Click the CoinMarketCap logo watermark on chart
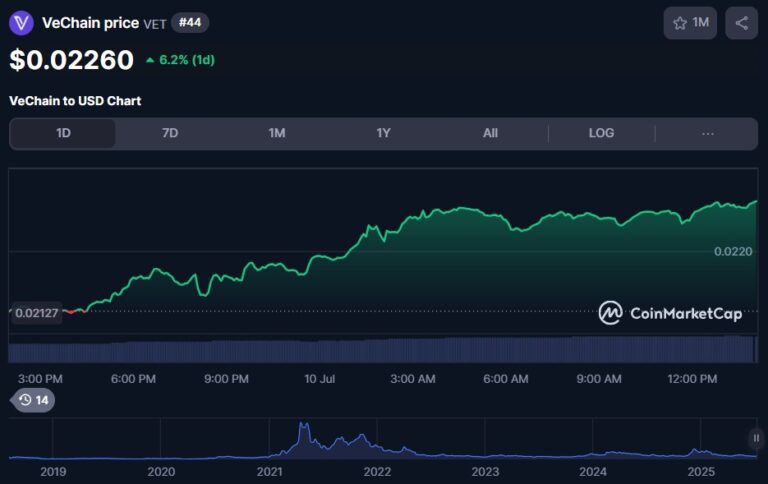 tap(670, 314)
